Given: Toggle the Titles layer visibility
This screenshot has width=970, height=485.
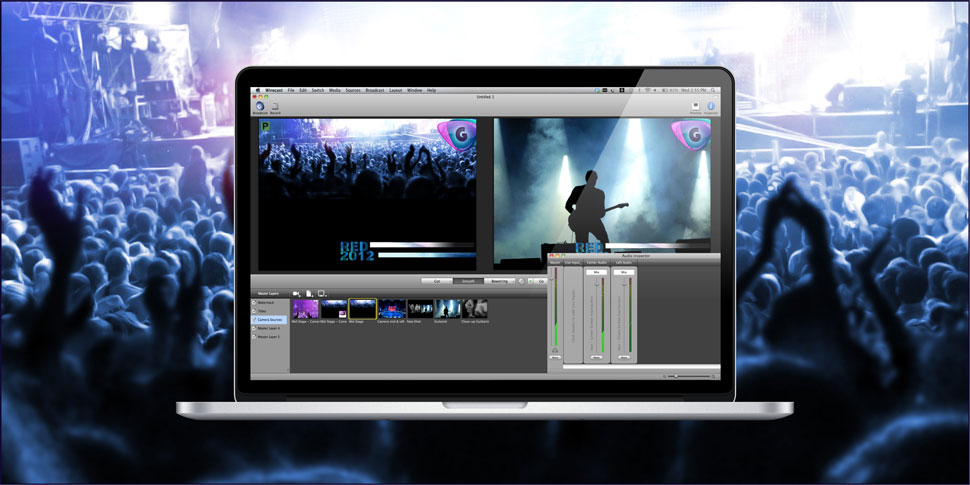Looking at the screenshot, I should [x=254, y=311].
